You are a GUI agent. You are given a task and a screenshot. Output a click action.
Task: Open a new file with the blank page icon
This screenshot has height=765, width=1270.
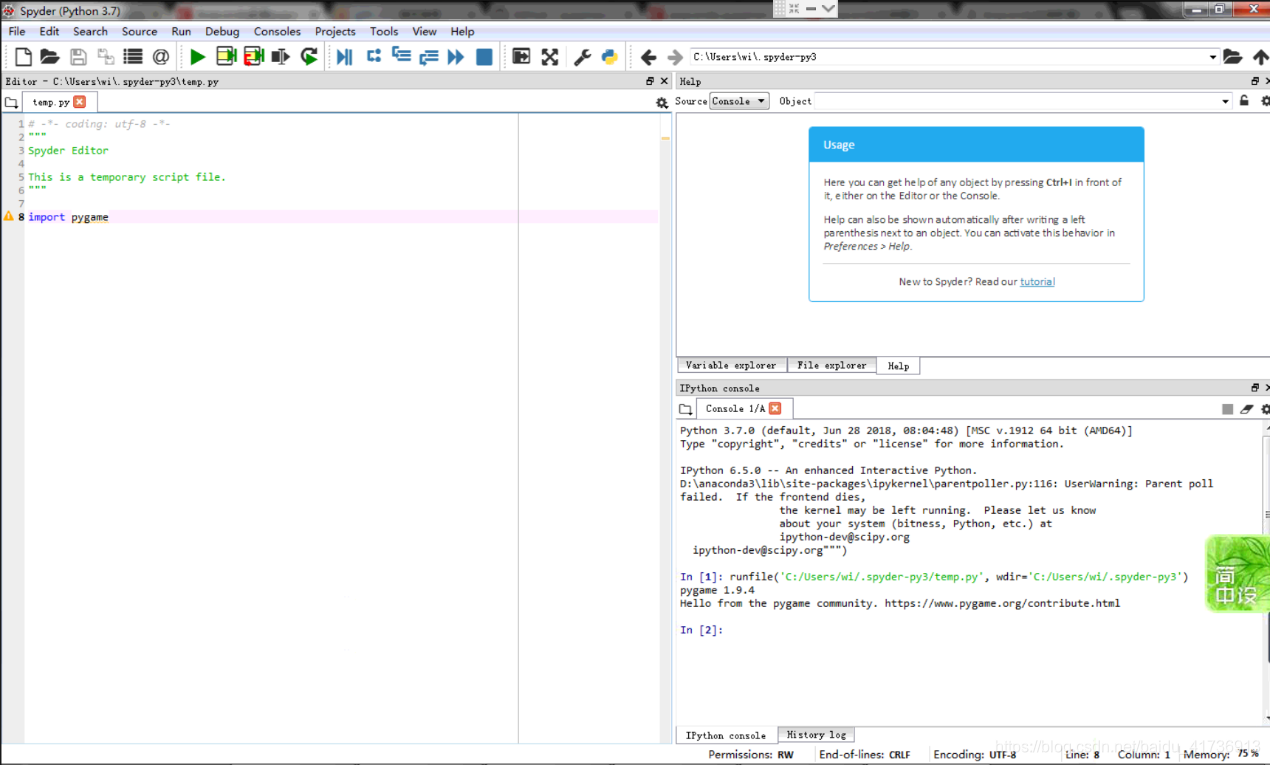pos(22,57)
